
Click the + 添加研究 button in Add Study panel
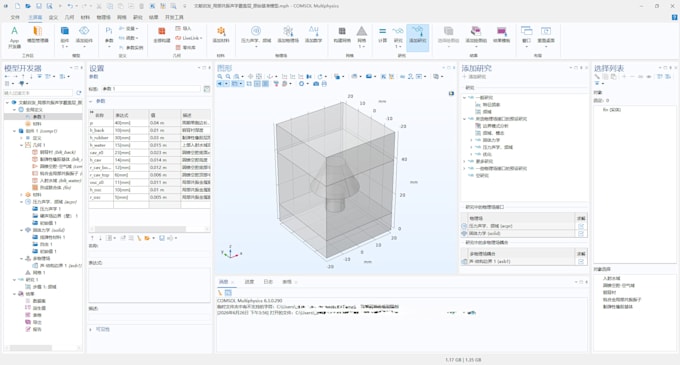tap(474, 77)
